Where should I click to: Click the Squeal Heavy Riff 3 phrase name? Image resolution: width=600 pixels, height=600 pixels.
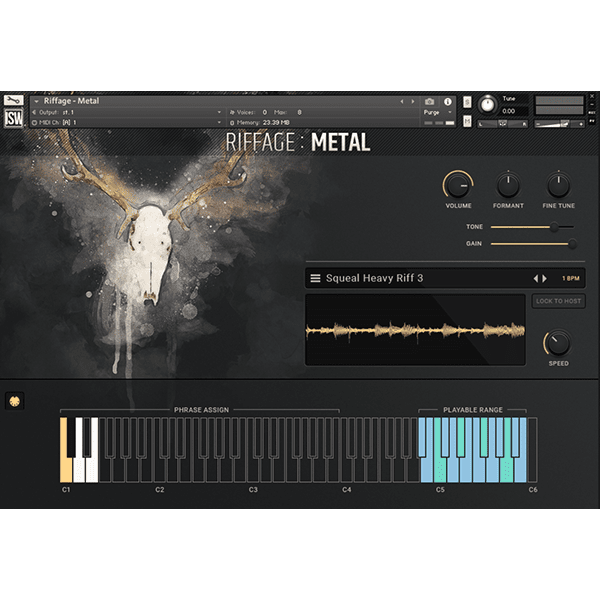(374, 278)
